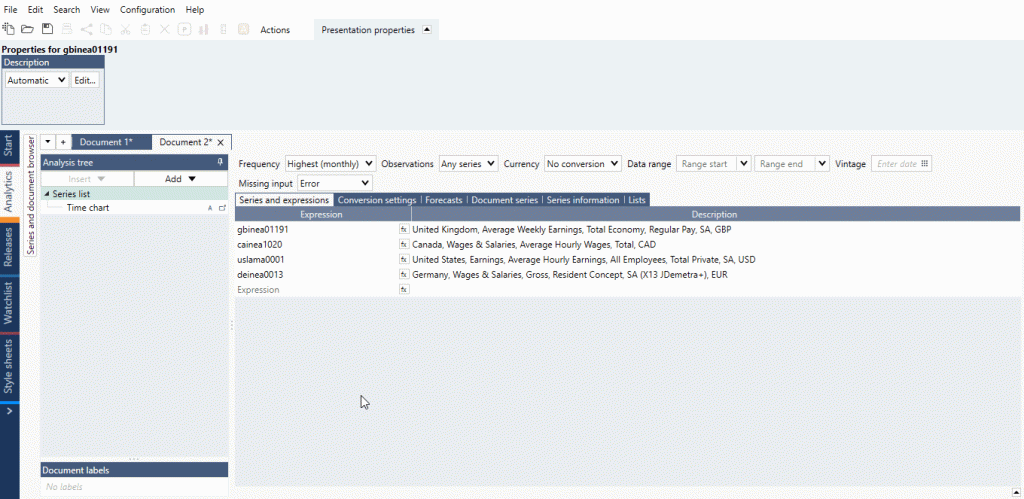
Task: Collapse the Presentation properties panel
Action: [x=427, y=29]
